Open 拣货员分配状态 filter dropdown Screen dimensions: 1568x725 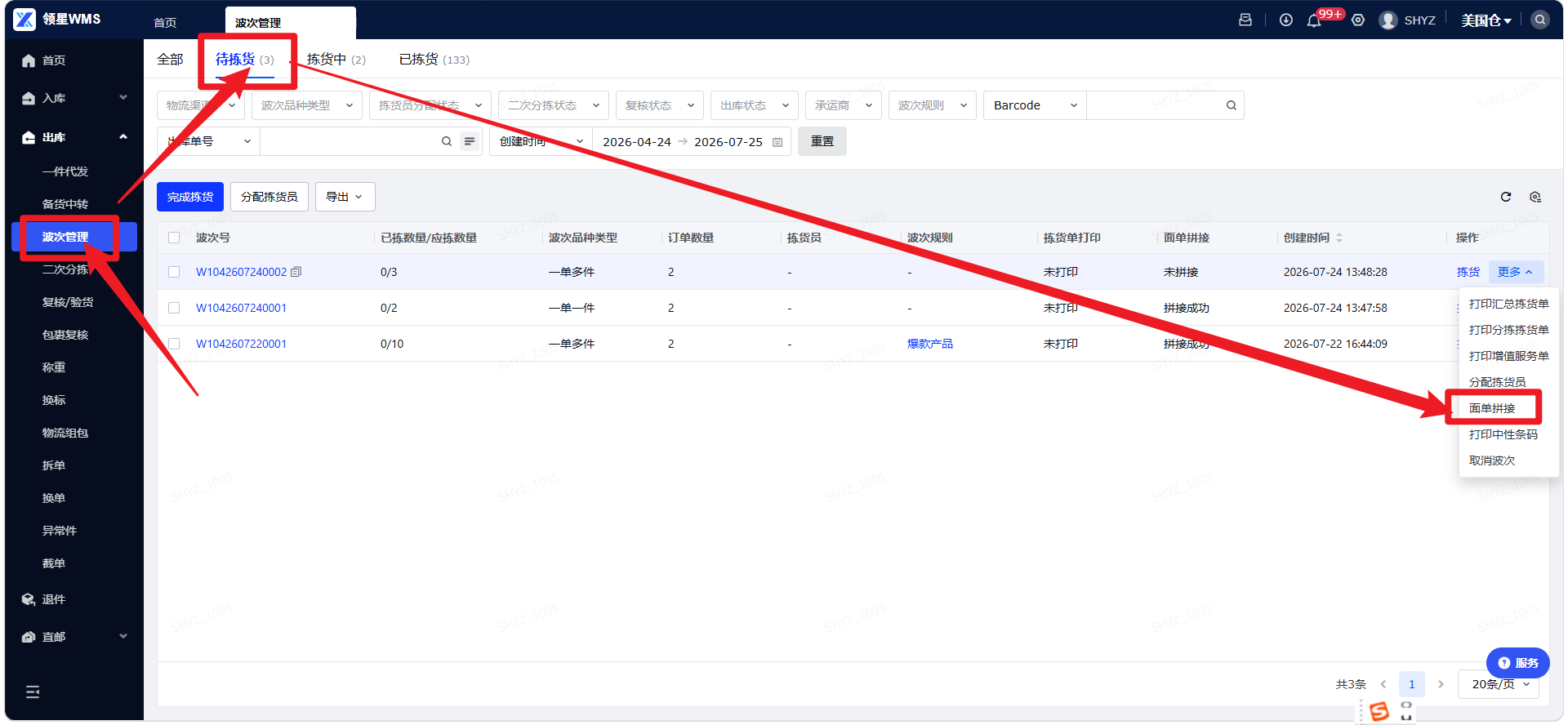click(430, 105)
